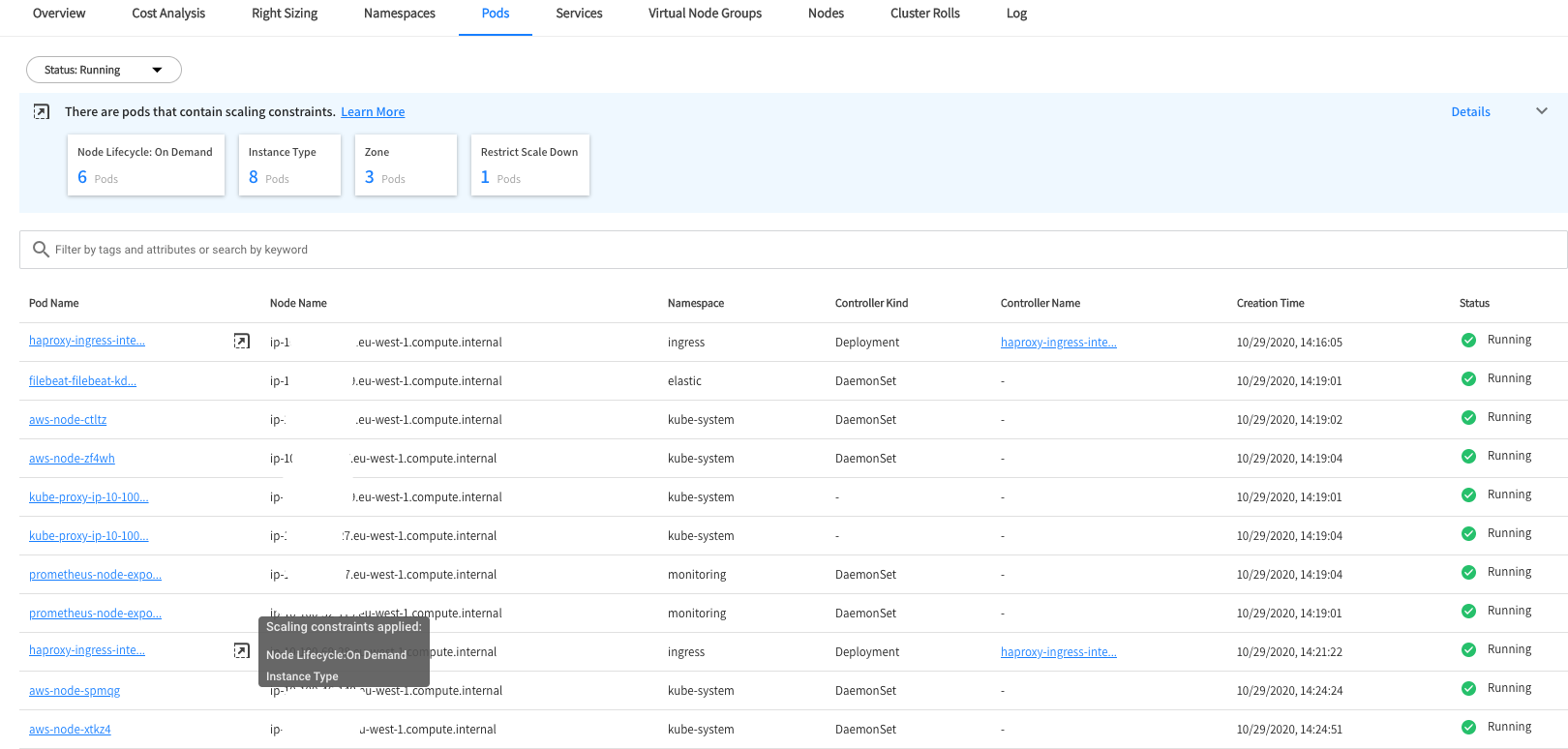1568x749 pixels.
Task: Open the Status: Running filter dropdown
Action: [x=104, y=70]
